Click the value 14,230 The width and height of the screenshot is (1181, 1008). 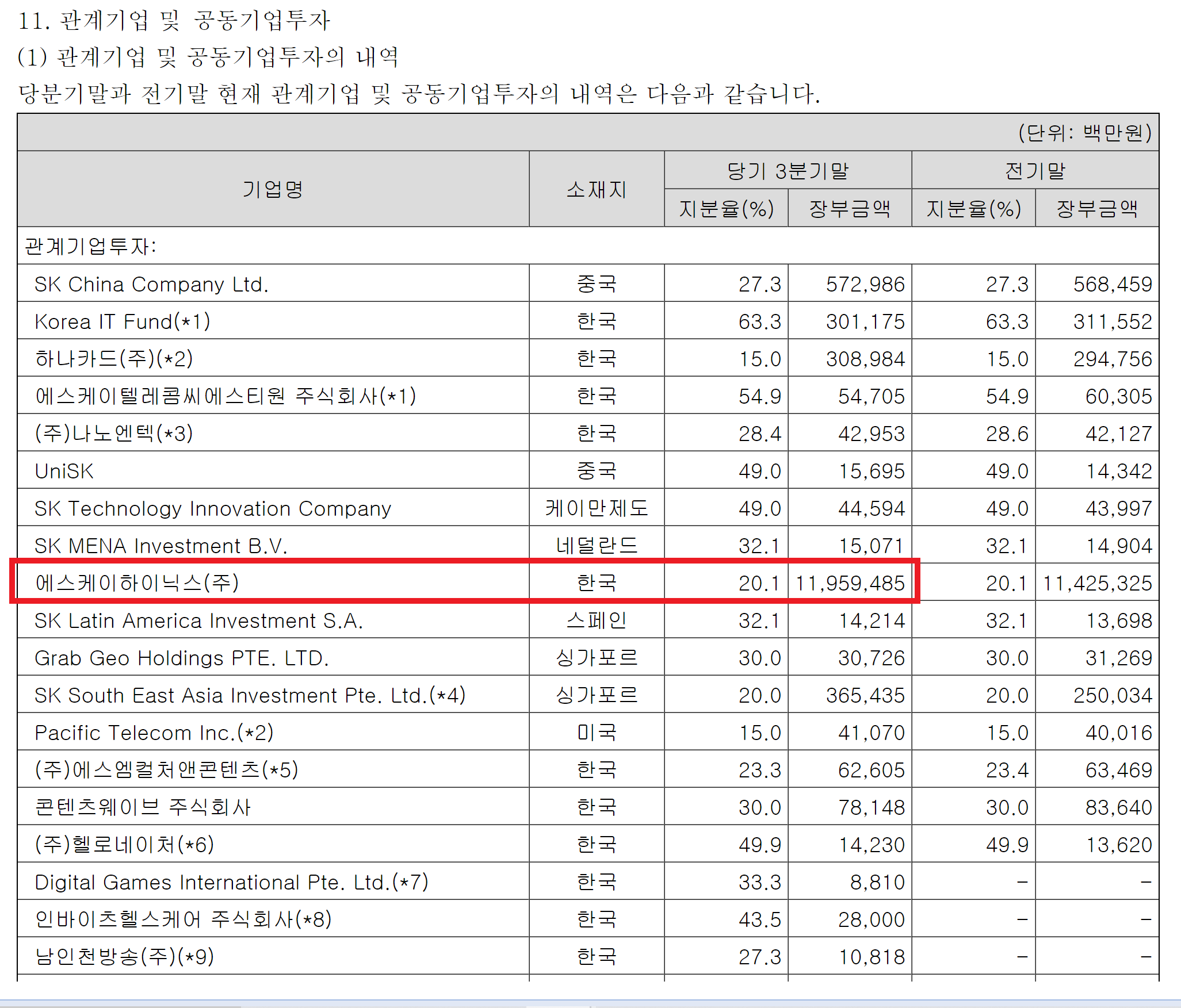871,845
